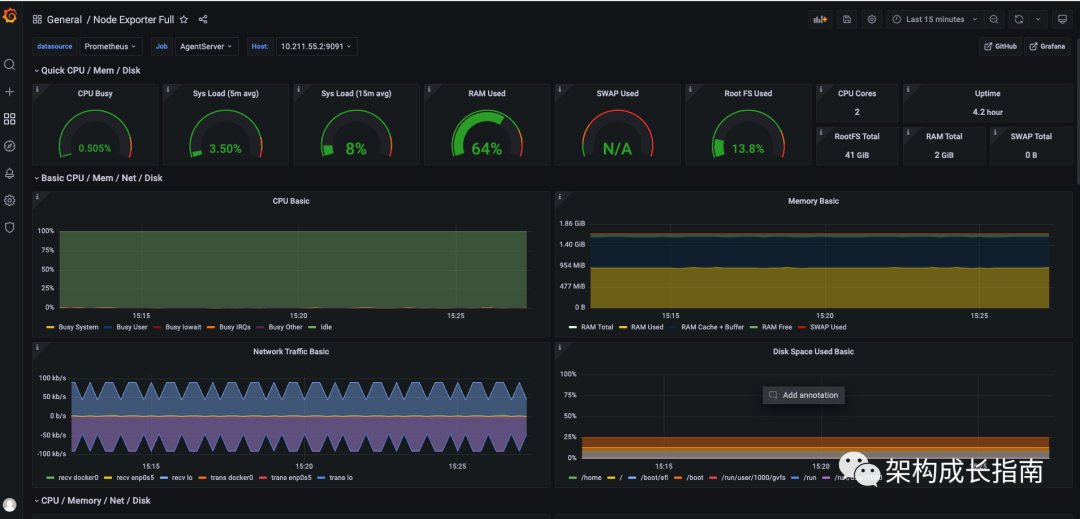Zoom out time range with magnifier icon
Viewport: 1080px width, 519px height.
click(x=994, y=19)
